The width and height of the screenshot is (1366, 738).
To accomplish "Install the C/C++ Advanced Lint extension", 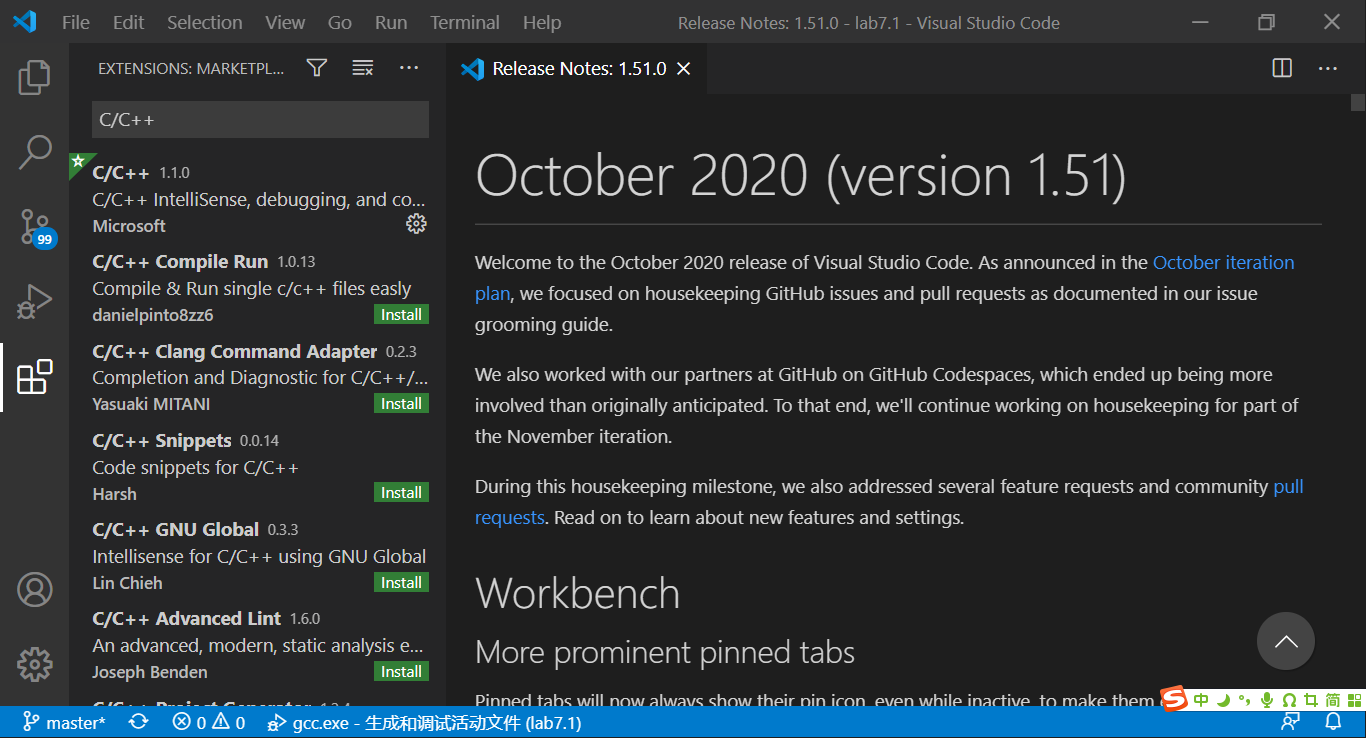I will [x=401, y=671].
